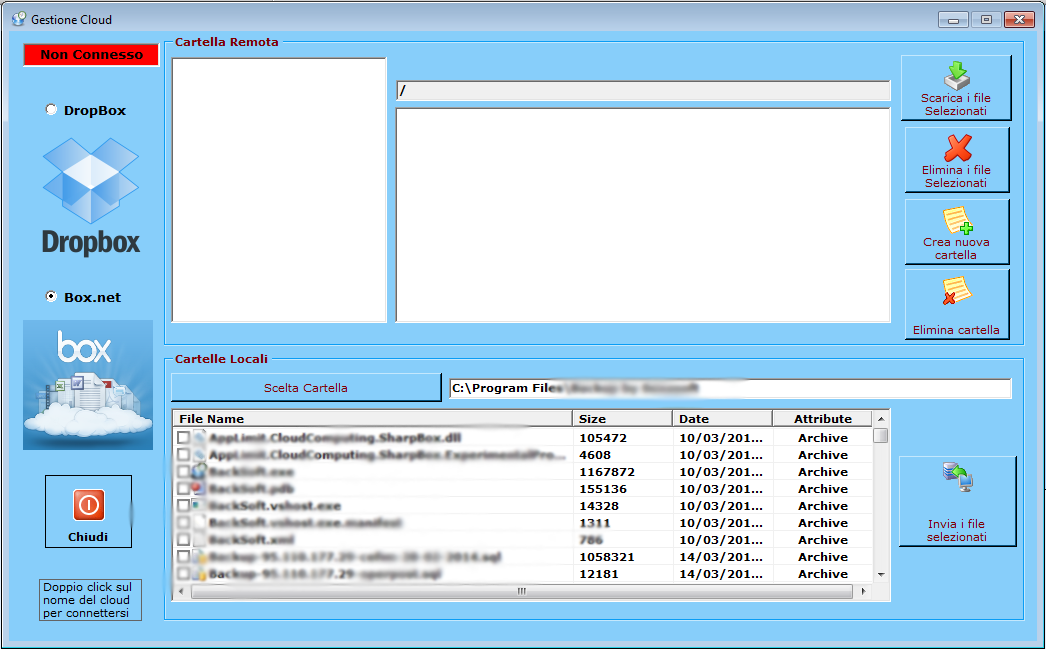The height and width of the screenshot is (649, 1046).
Task: Click the "Doppio click sul nome del cloud" hint
Action: (x=90, y=600)
